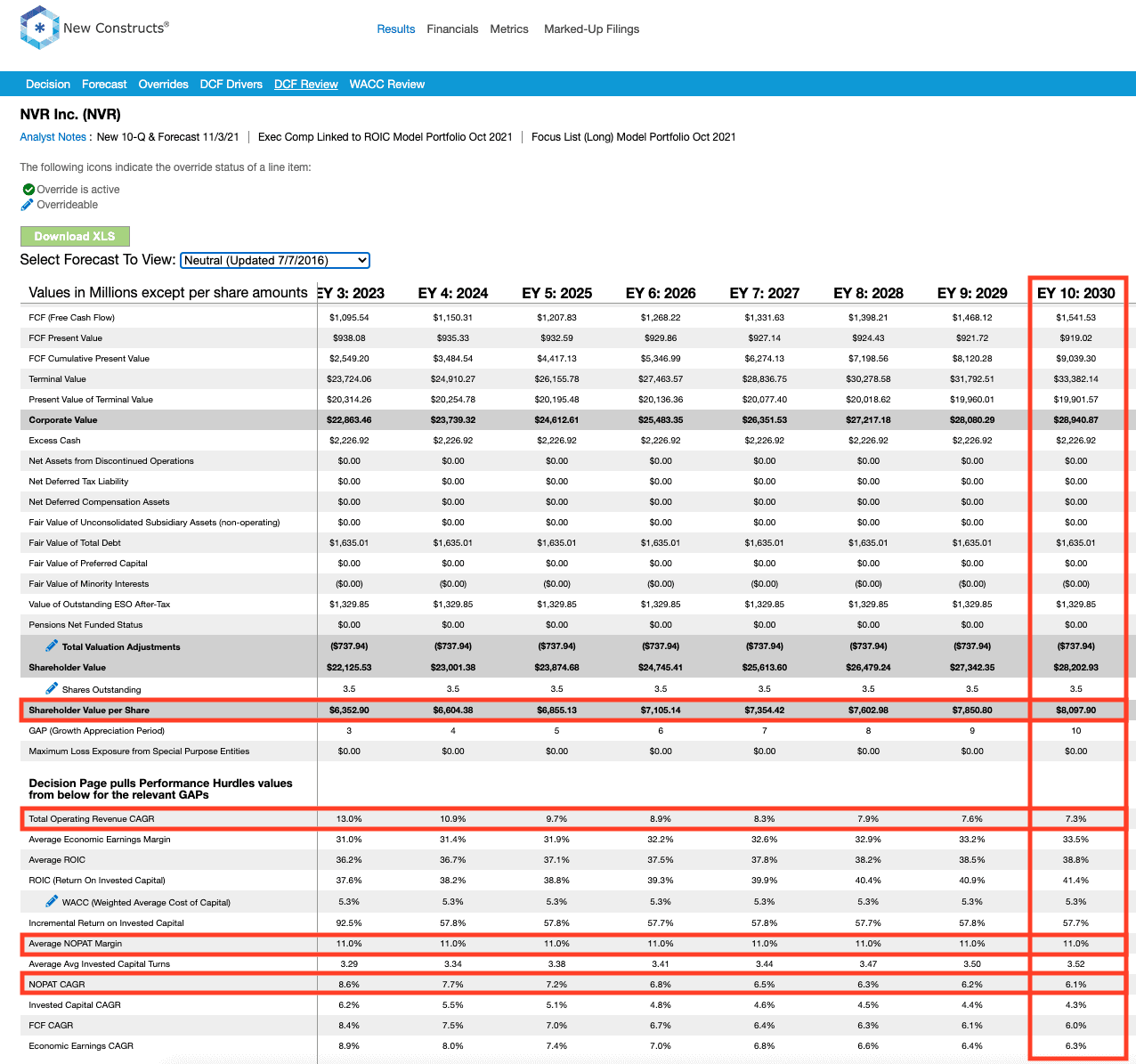1136x1064 pixels.
Task: Click the 41.4% ROIC value for 2030
Action: pos(1076,881)
